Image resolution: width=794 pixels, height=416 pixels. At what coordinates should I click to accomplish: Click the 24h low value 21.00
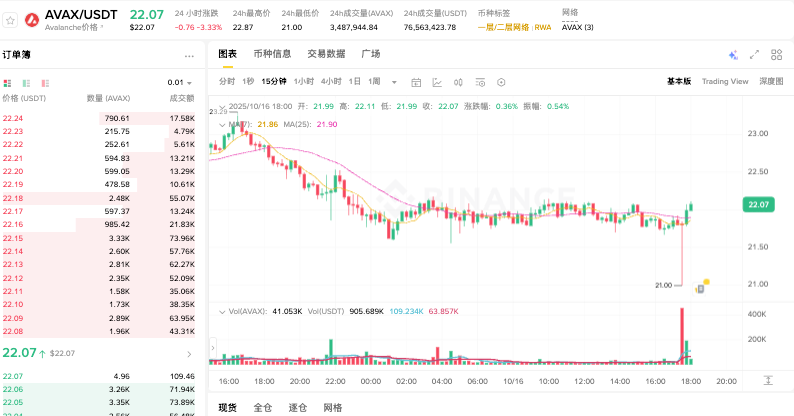[x=292, y=27]
